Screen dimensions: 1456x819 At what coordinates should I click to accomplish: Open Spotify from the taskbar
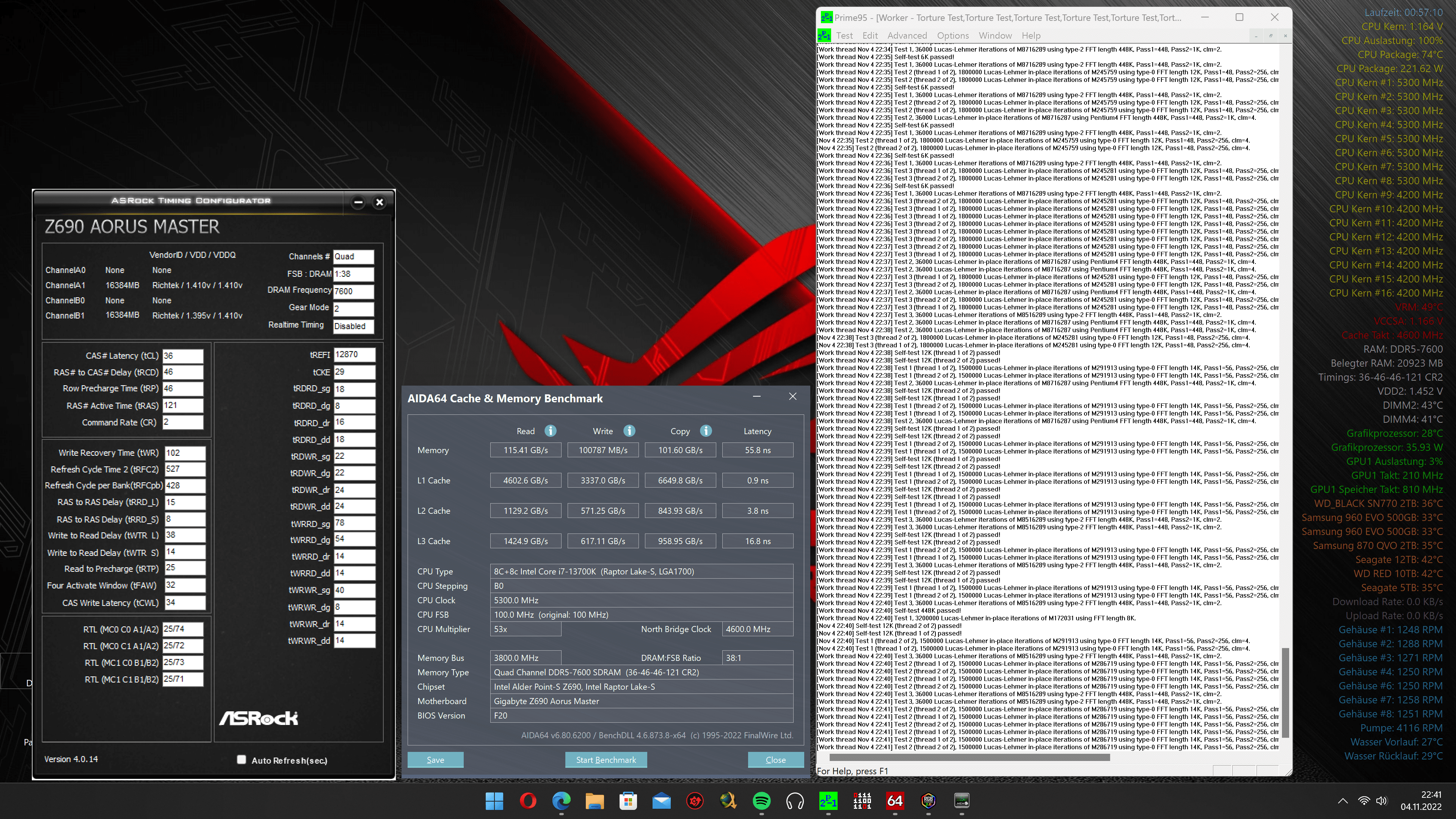point(761,801)
